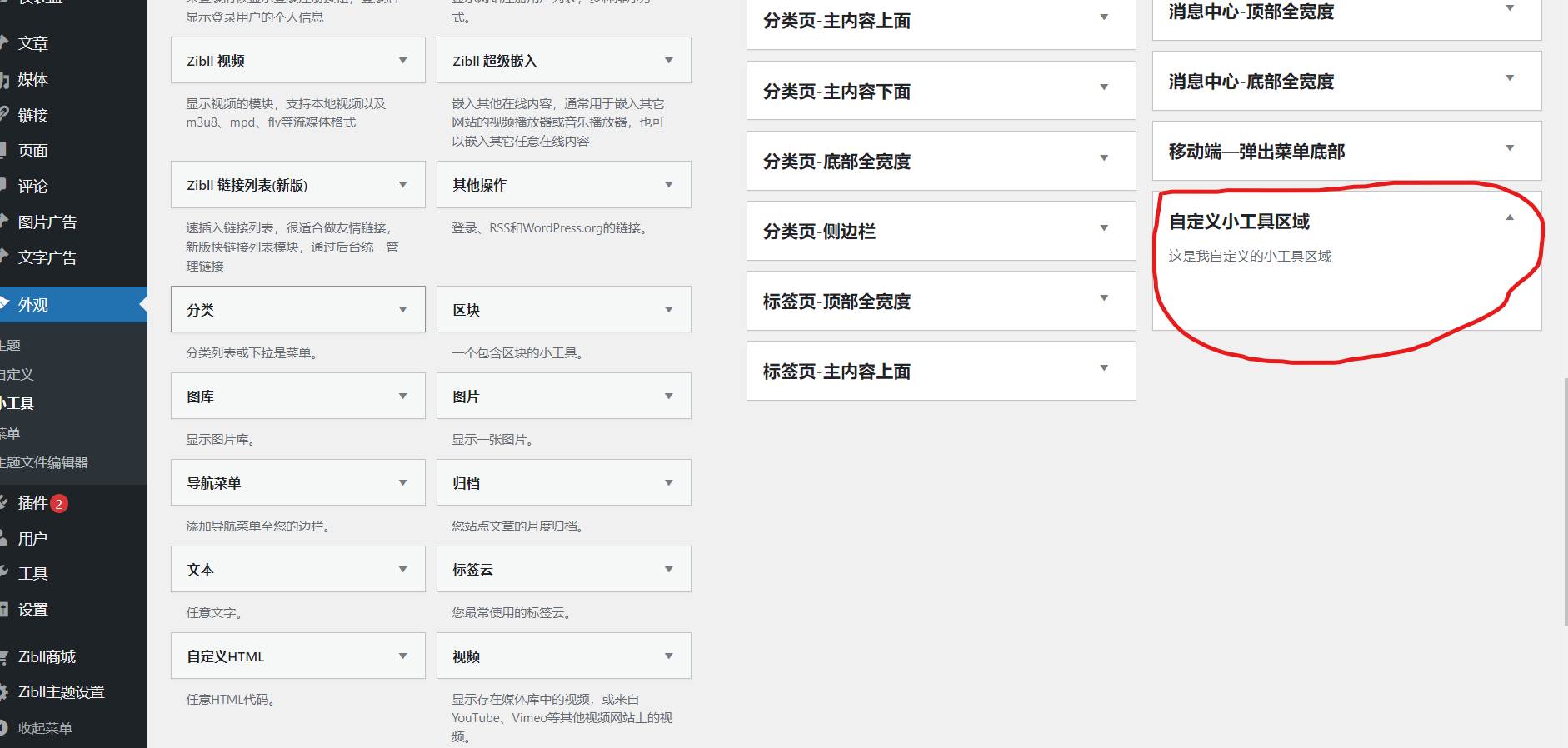Open the 工具 tools menu
The height and width of the screenshot is (748, 1568).
tap(33, 574)
